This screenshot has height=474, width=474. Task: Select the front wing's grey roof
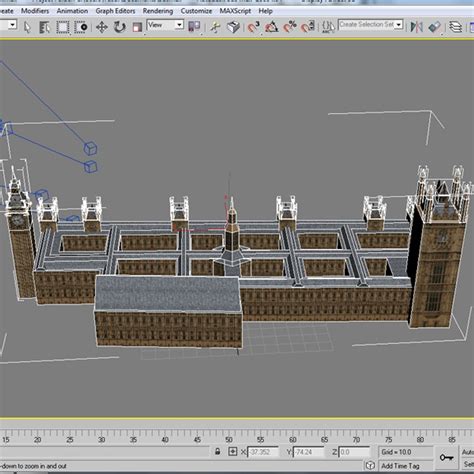coord(168,293)
